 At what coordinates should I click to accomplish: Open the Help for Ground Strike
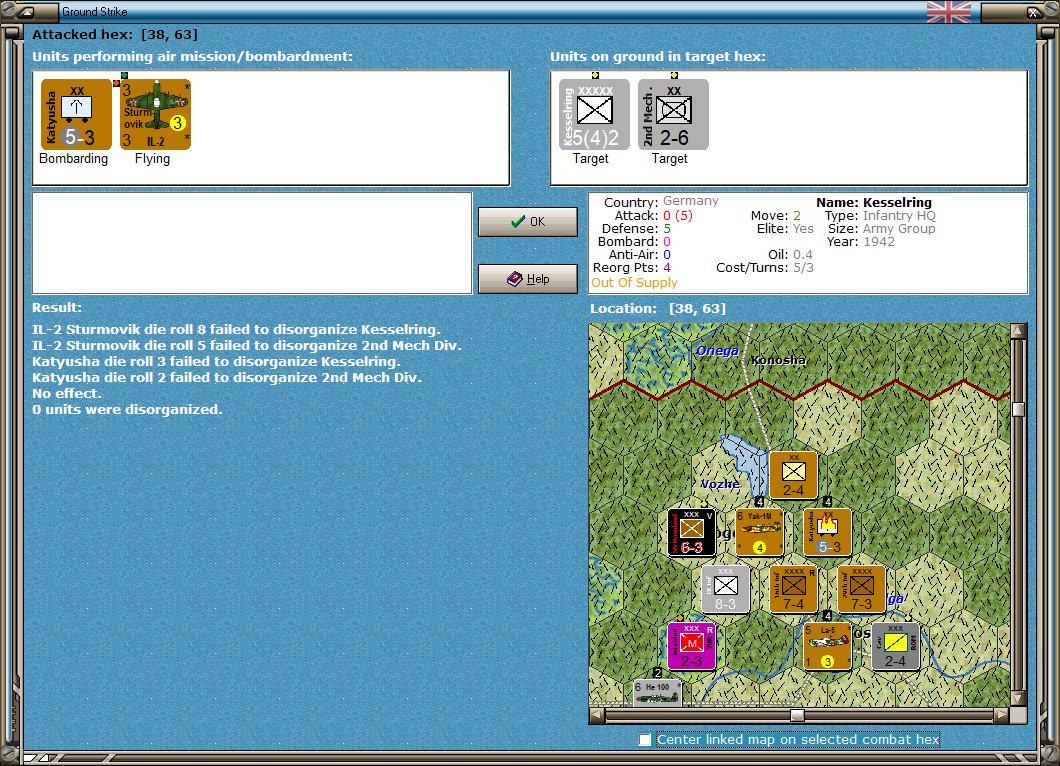528,279
